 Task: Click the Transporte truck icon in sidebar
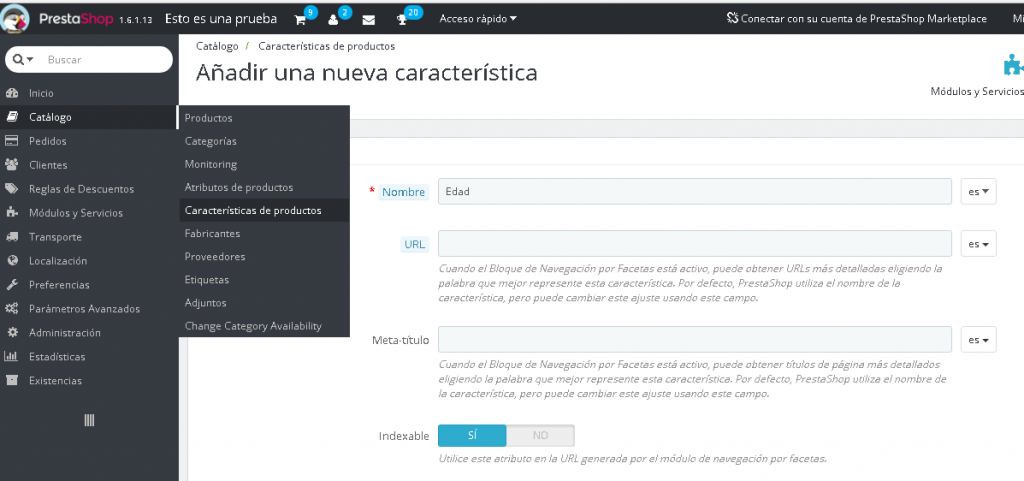pyautogui.click(x=12, y=237)
